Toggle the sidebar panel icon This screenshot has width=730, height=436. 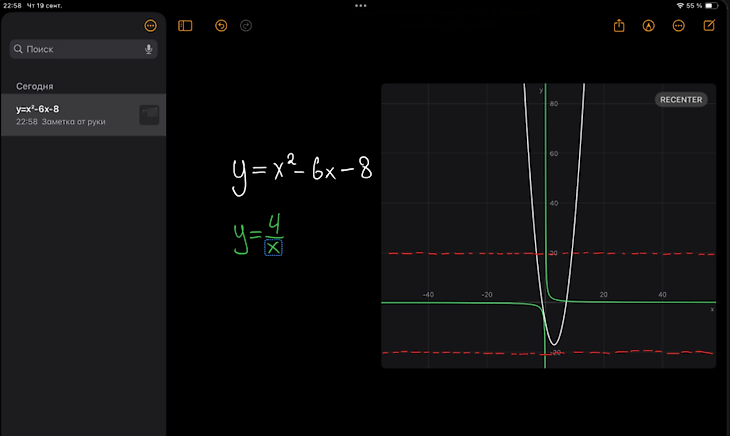coord(185,26)
